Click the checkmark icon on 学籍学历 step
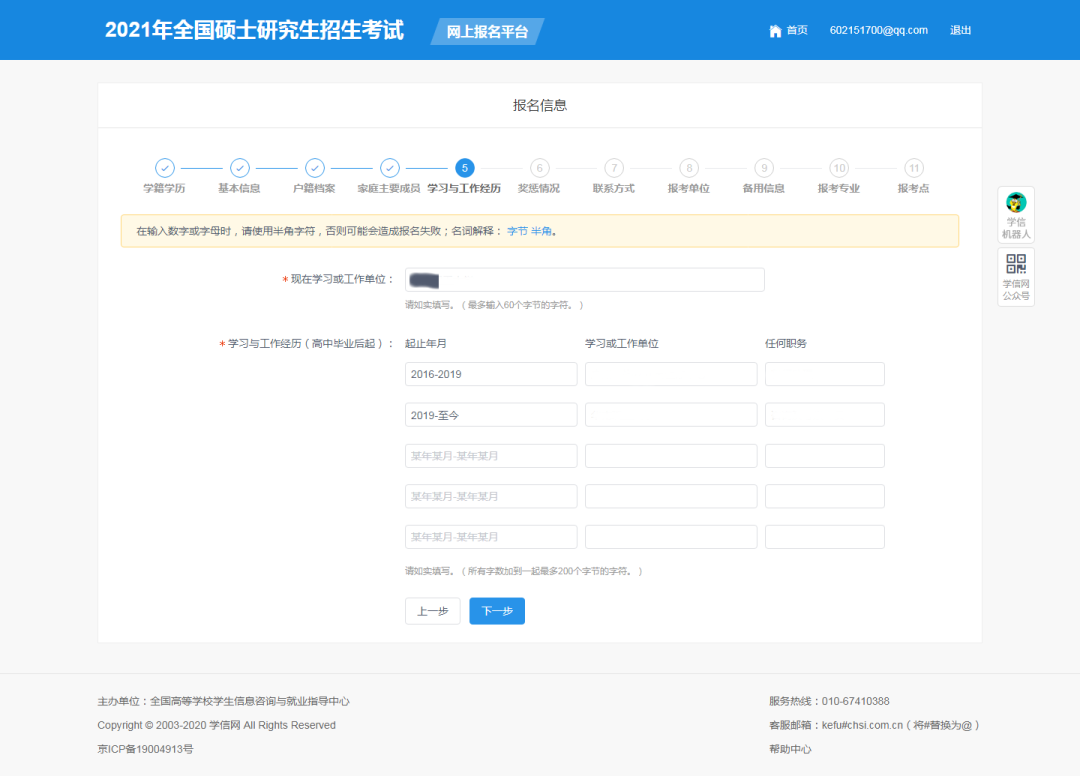This screenshot has height=776, width=1080. tap(164, 168)
